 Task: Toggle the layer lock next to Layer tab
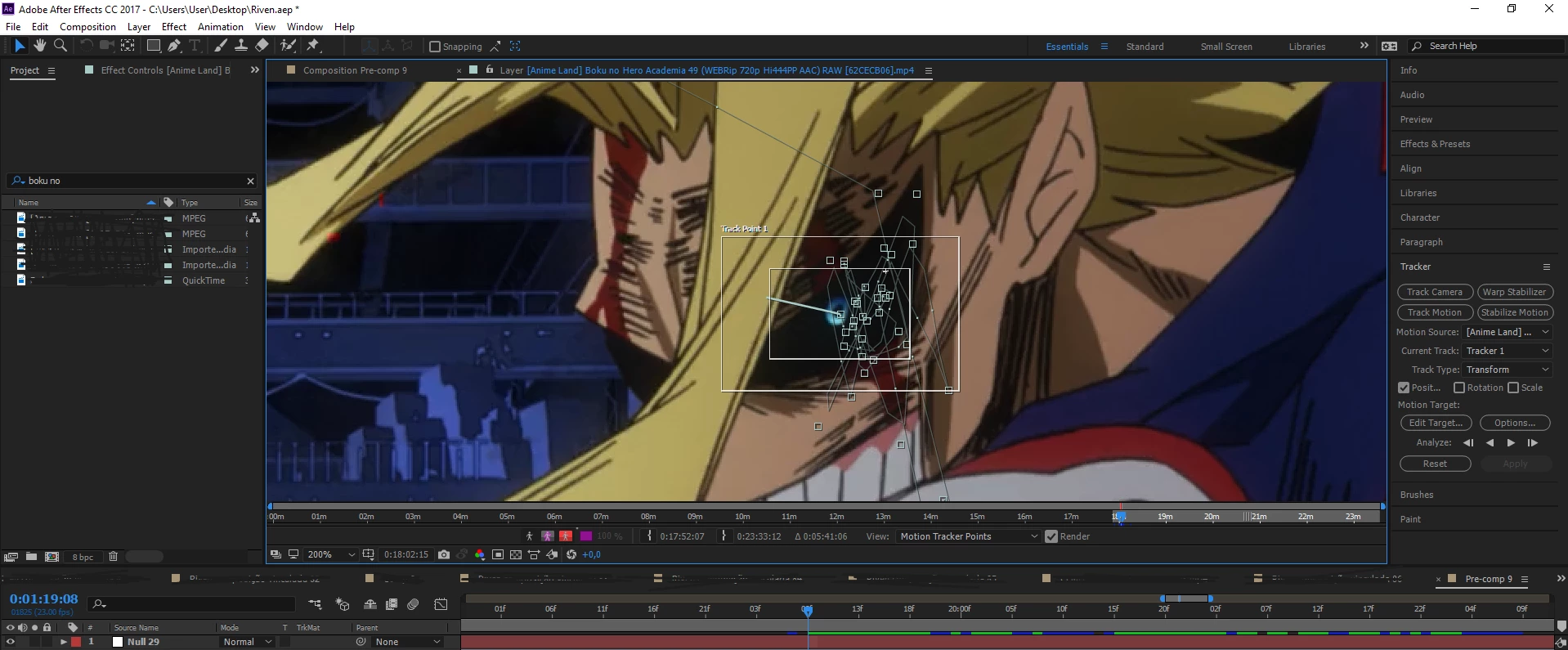click(x=490, y=69)
